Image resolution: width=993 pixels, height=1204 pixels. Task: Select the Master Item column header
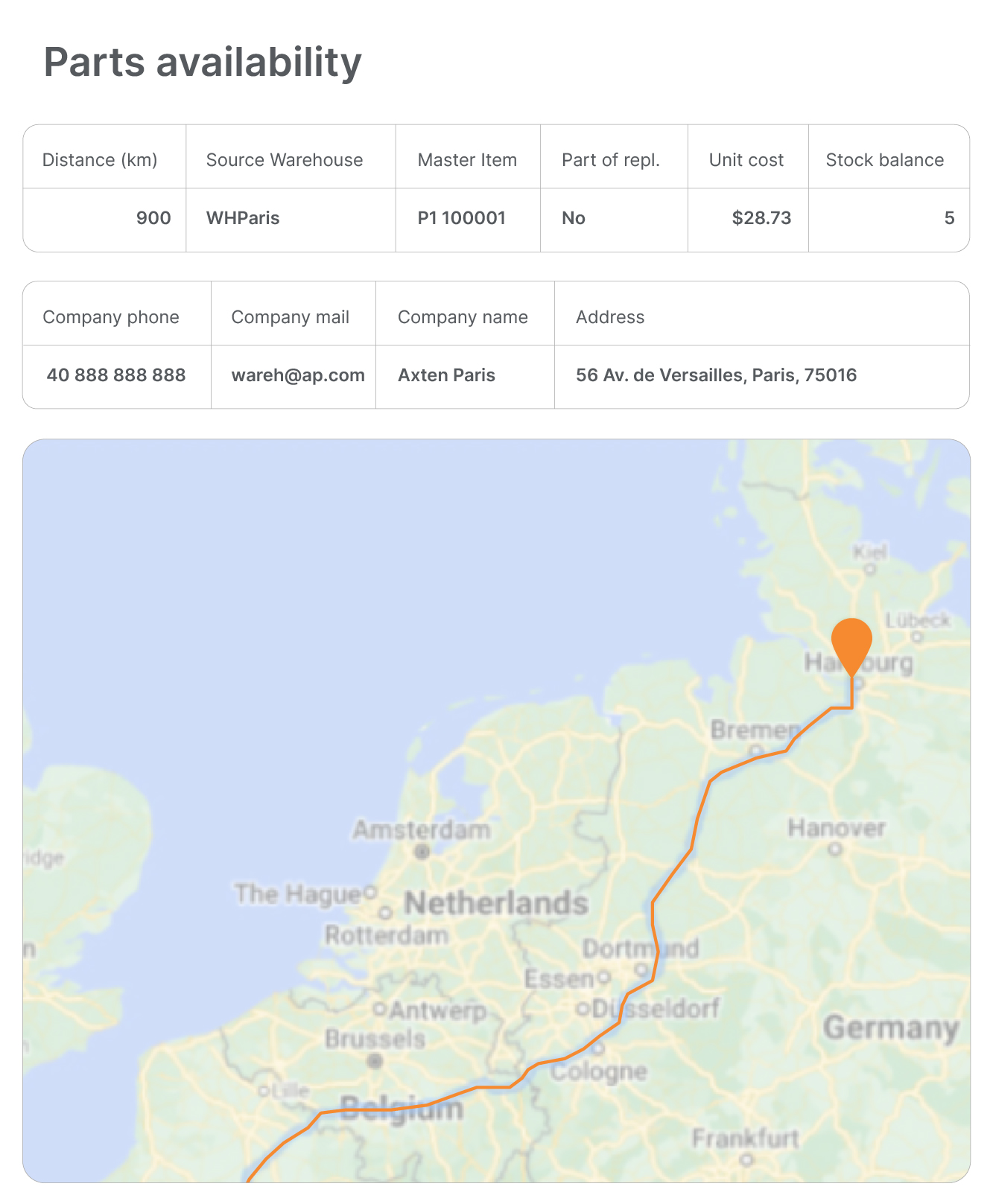point(467,160)
